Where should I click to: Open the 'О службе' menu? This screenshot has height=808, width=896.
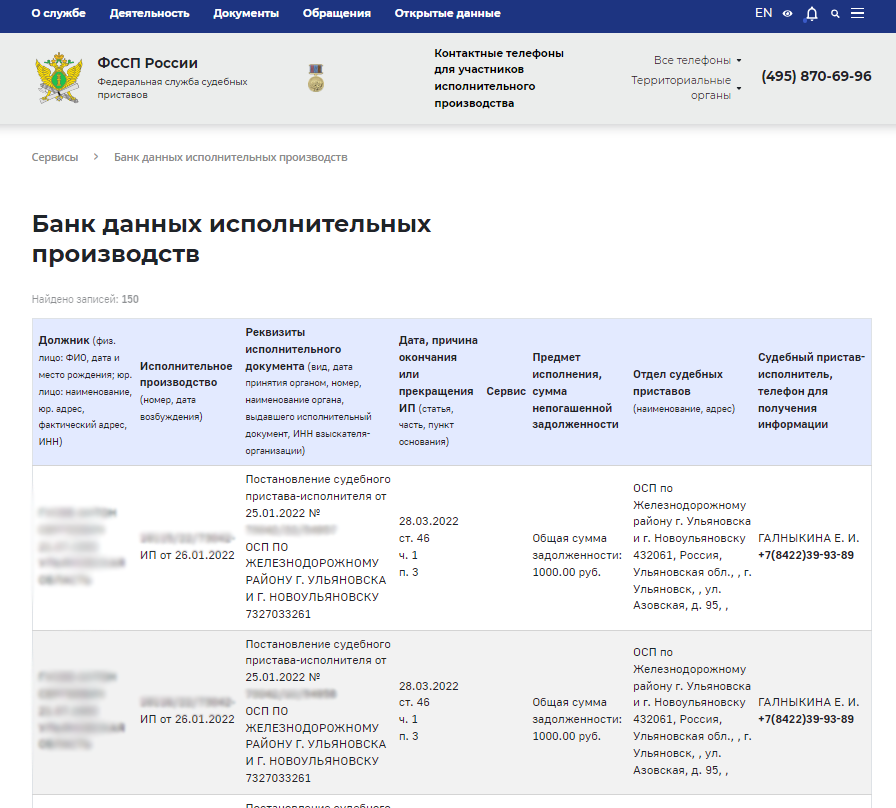point(58,13)
